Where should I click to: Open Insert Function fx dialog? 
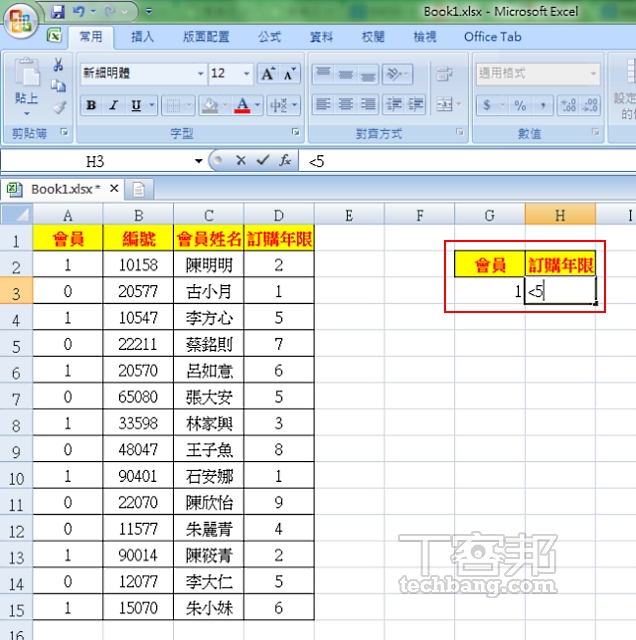[x=285, y=160]
